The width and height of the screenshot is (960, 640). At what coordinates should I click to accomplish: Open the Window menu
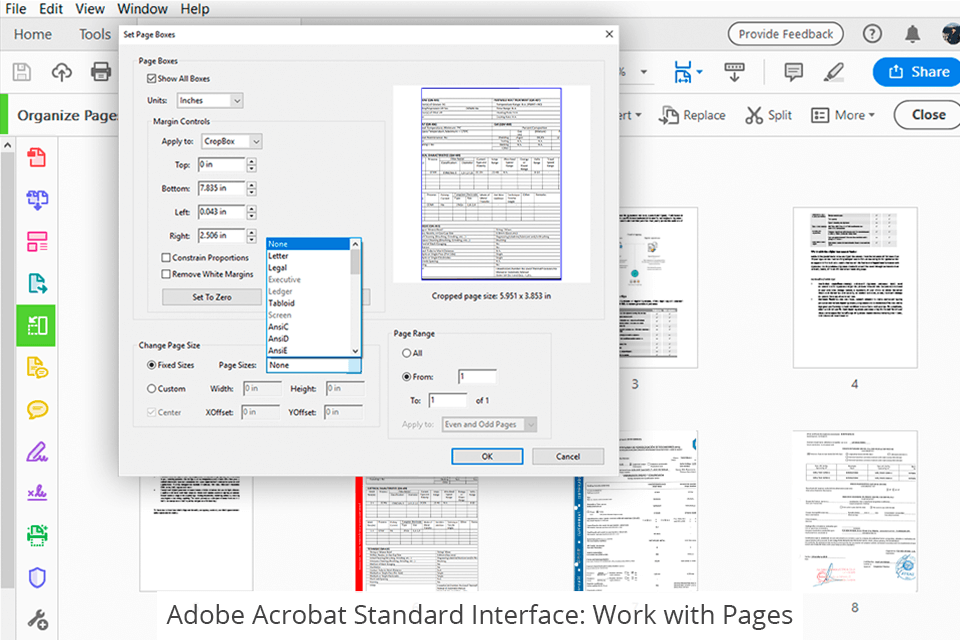(143, 9)
